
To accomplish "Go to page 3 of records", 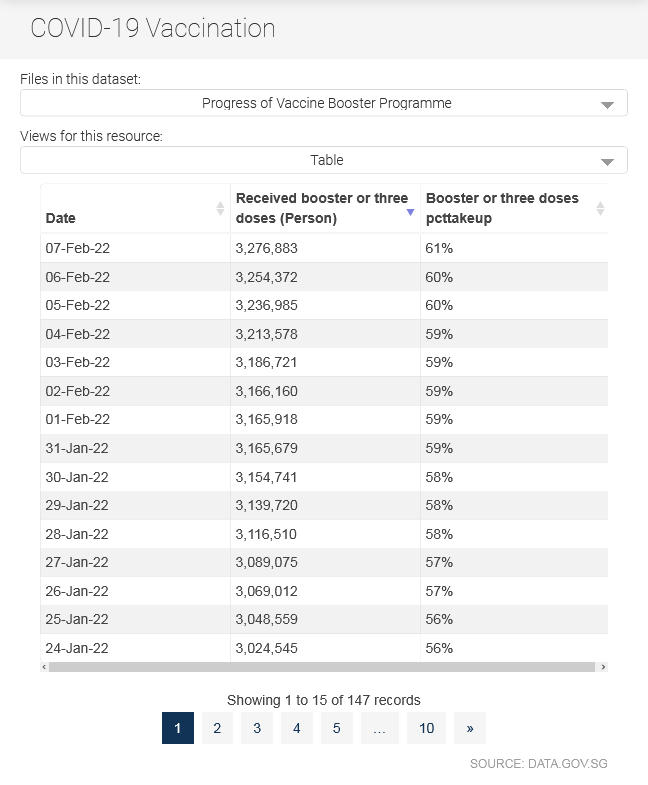I will pos(257,728).
